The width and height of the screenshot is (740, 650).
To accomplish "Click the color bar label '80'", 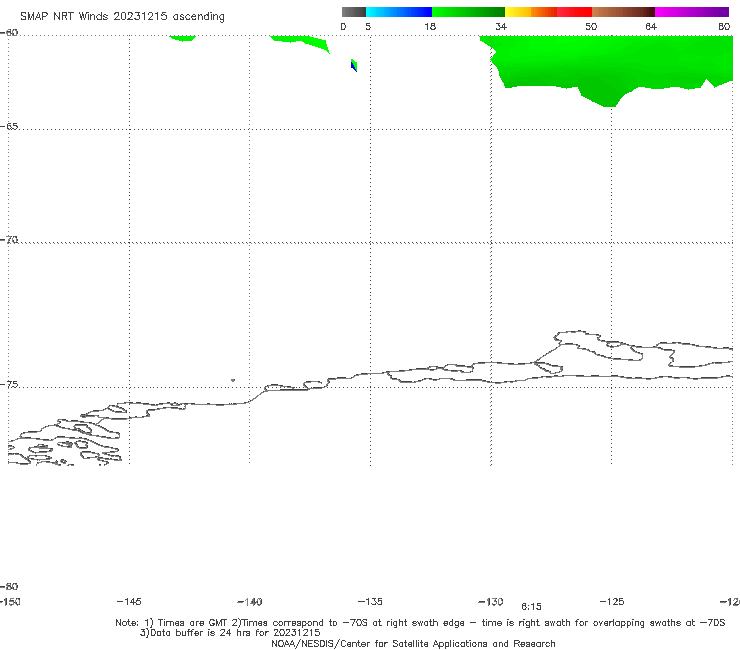I will tap(724, 26).
